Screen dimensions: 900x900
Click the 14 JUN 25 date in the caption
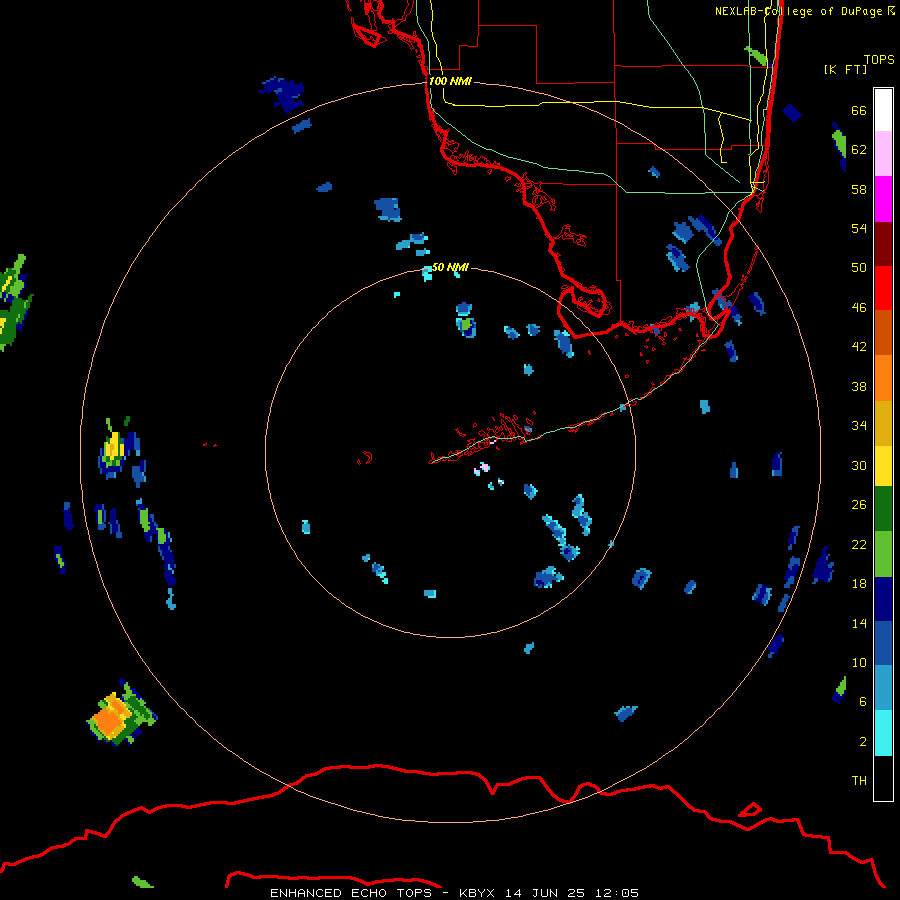[x=545, y=893]
